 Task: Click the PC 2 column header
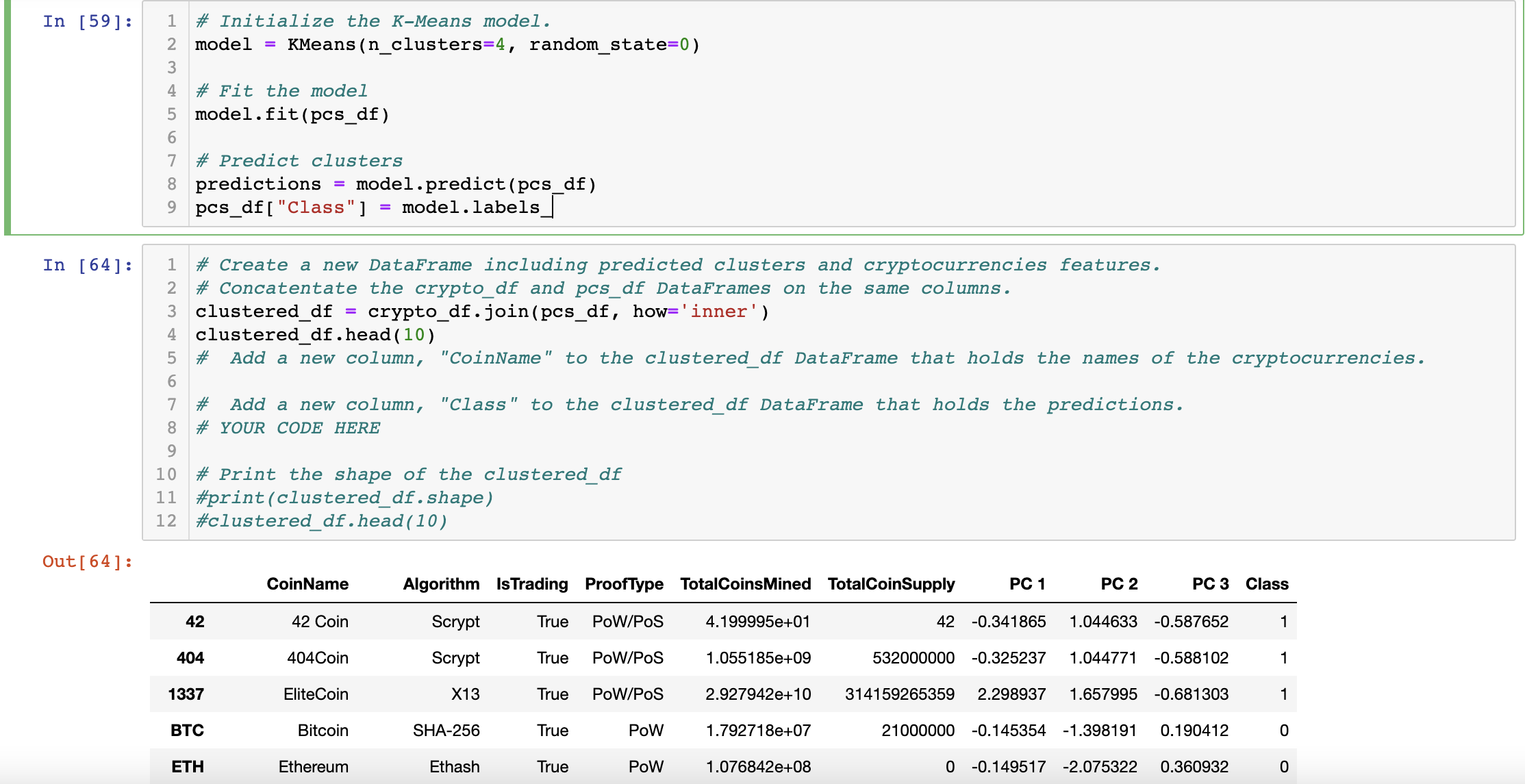[1119, 584]
